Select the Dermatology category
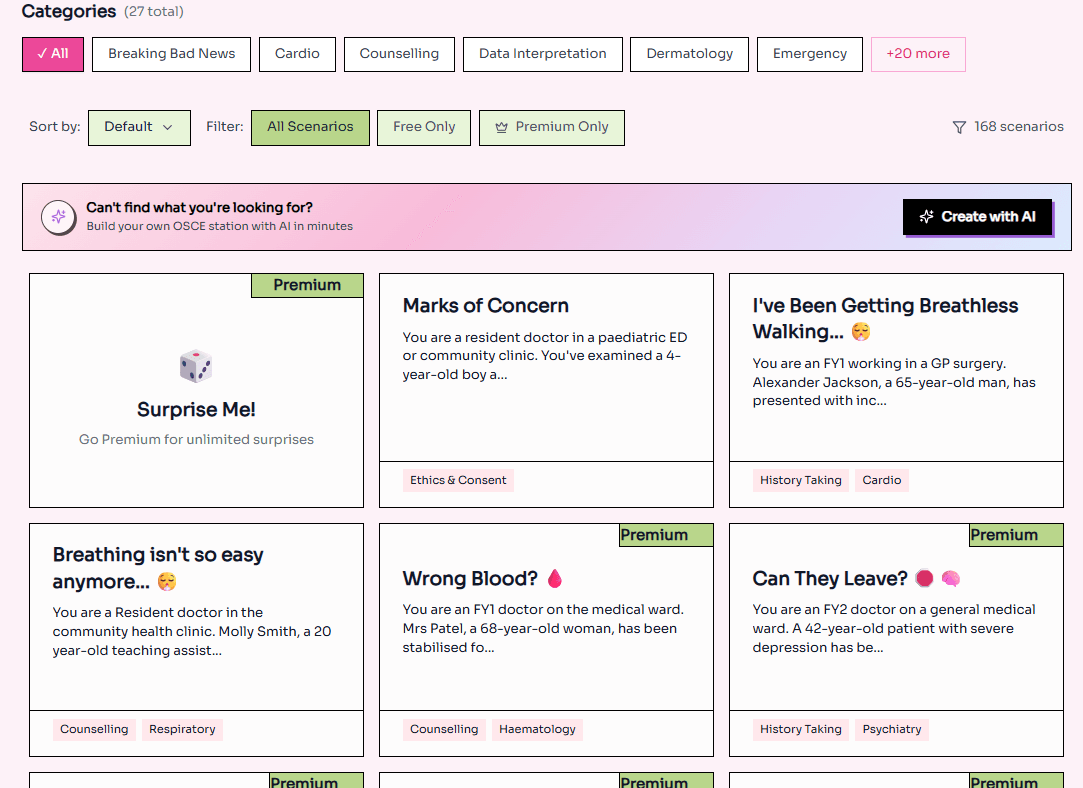1083x788 pixels. [690, 54]
